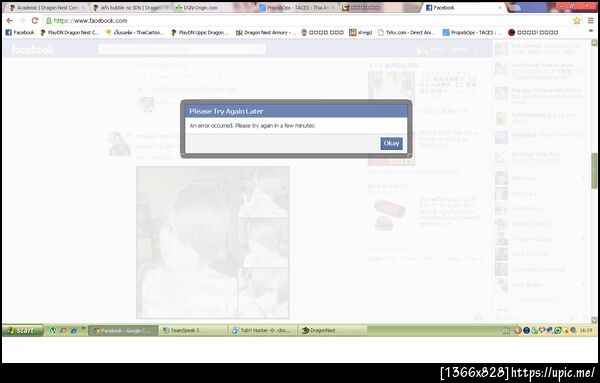Switch to the Academic Dragon Nest tab
Screen dimensions: 600x383
(47, 8)
